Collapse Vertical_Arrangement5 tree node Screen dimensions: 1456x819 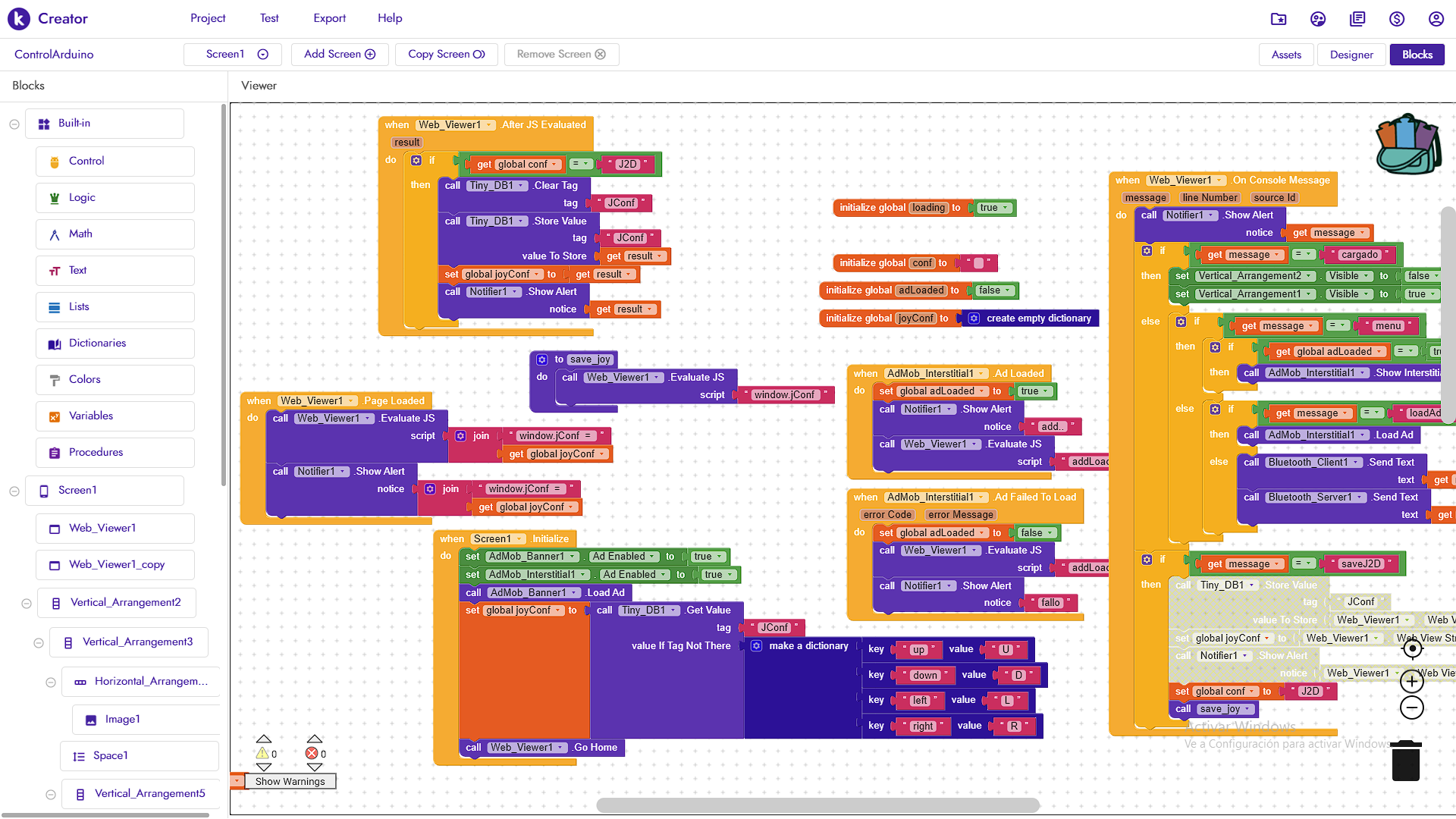[x=51, y=795]
